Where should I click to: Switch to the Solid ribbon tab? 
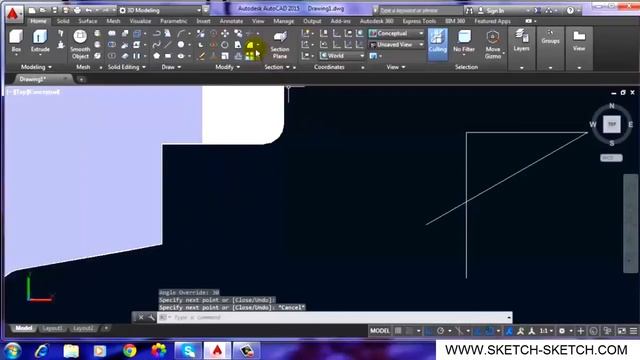(63, 21)
